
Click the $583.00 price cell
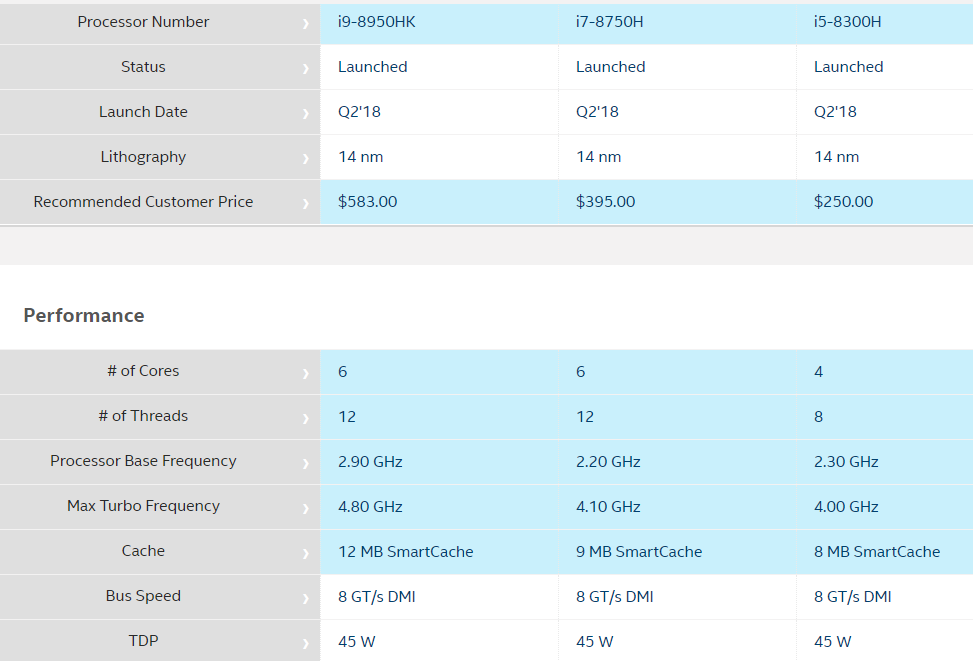(x=368, y=202)
